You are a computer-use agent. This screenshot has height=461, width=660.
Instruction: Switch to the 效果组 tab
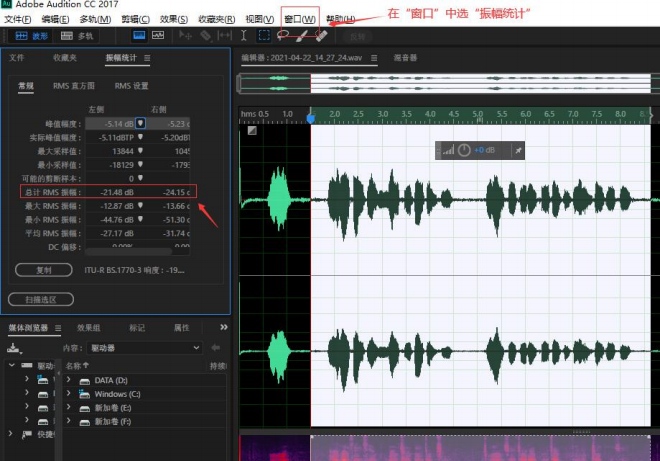pyautogui.click(x=88, y=328)
